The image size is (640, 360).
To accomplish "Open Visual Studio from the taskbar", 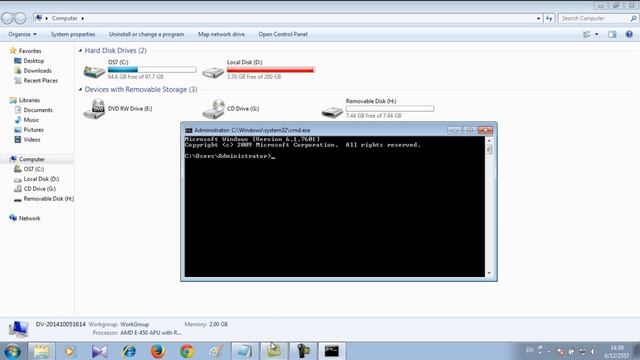I will [x=99, y=351].
